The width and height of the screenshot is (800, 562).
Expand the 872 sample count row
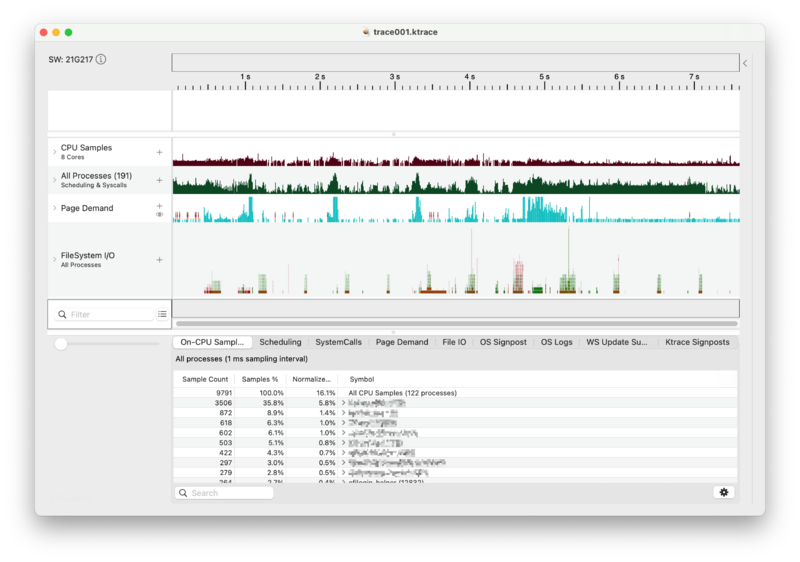click(x=343, y=413)
